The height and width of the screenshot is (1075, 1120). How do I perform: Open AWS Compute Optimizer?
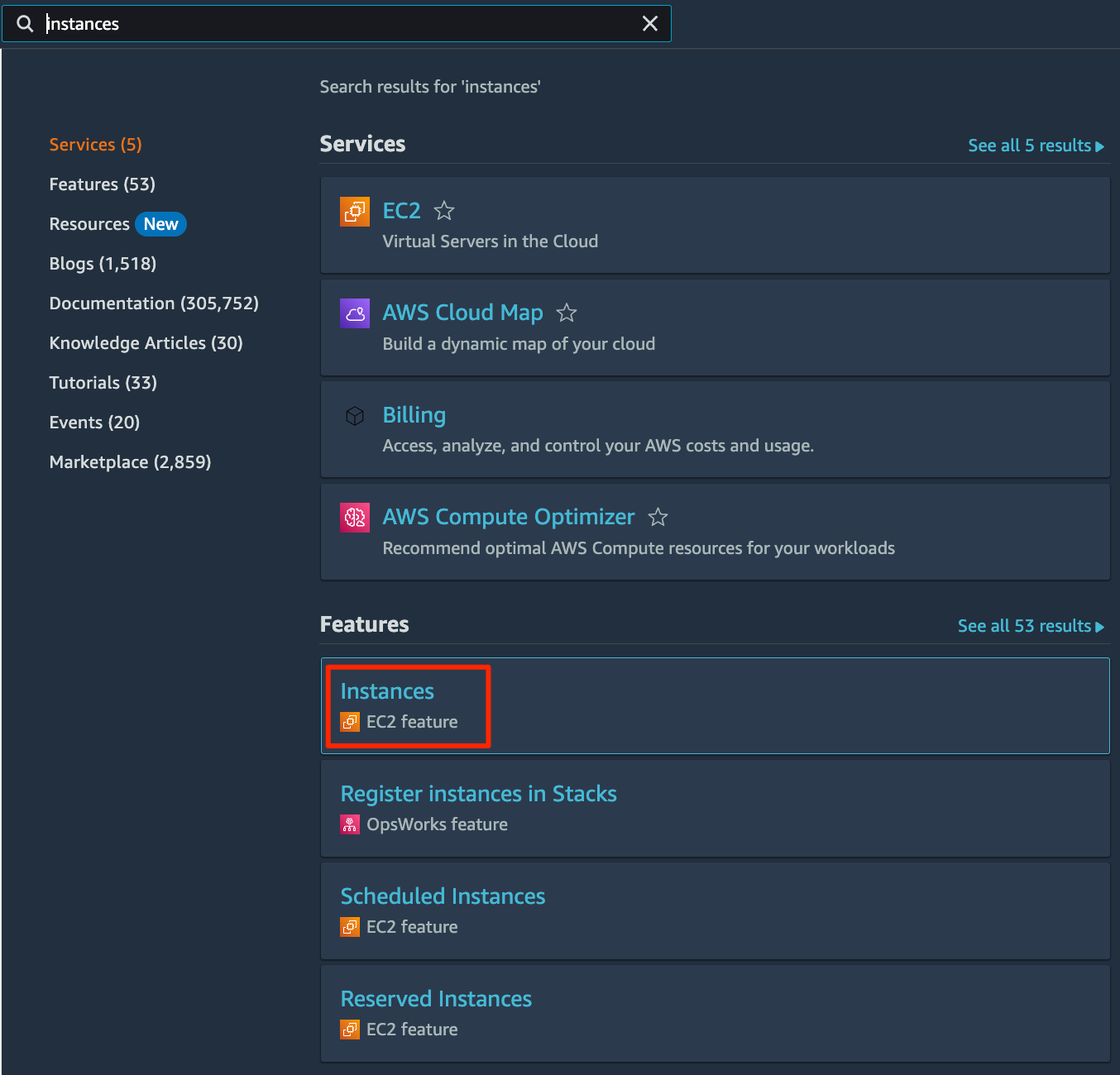(x=509, y=517)
